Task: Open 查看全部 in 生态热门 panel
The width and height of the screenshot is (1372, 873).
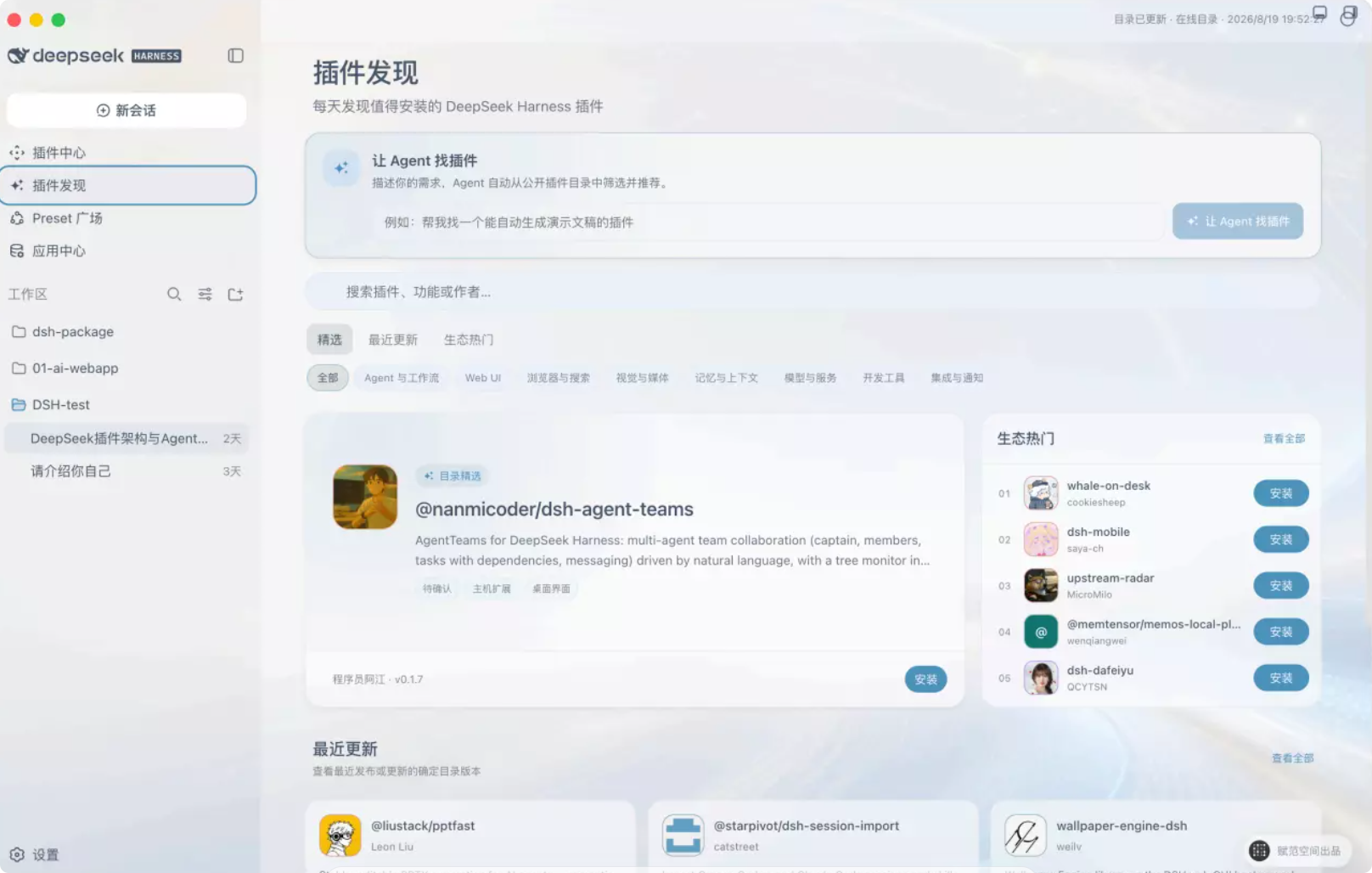Action: 1284,438
